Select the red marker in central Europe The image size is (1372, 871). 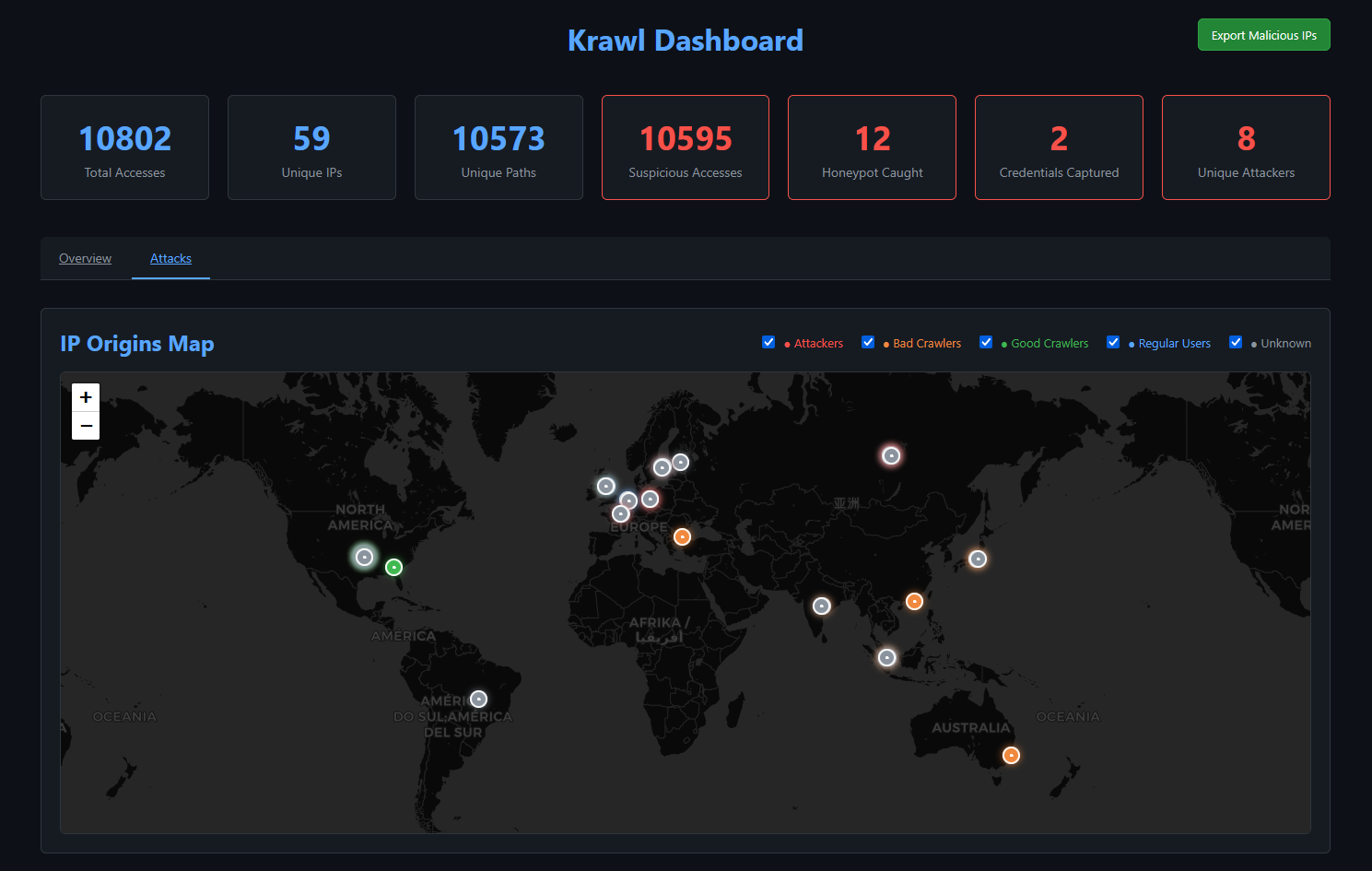point(651,498)
